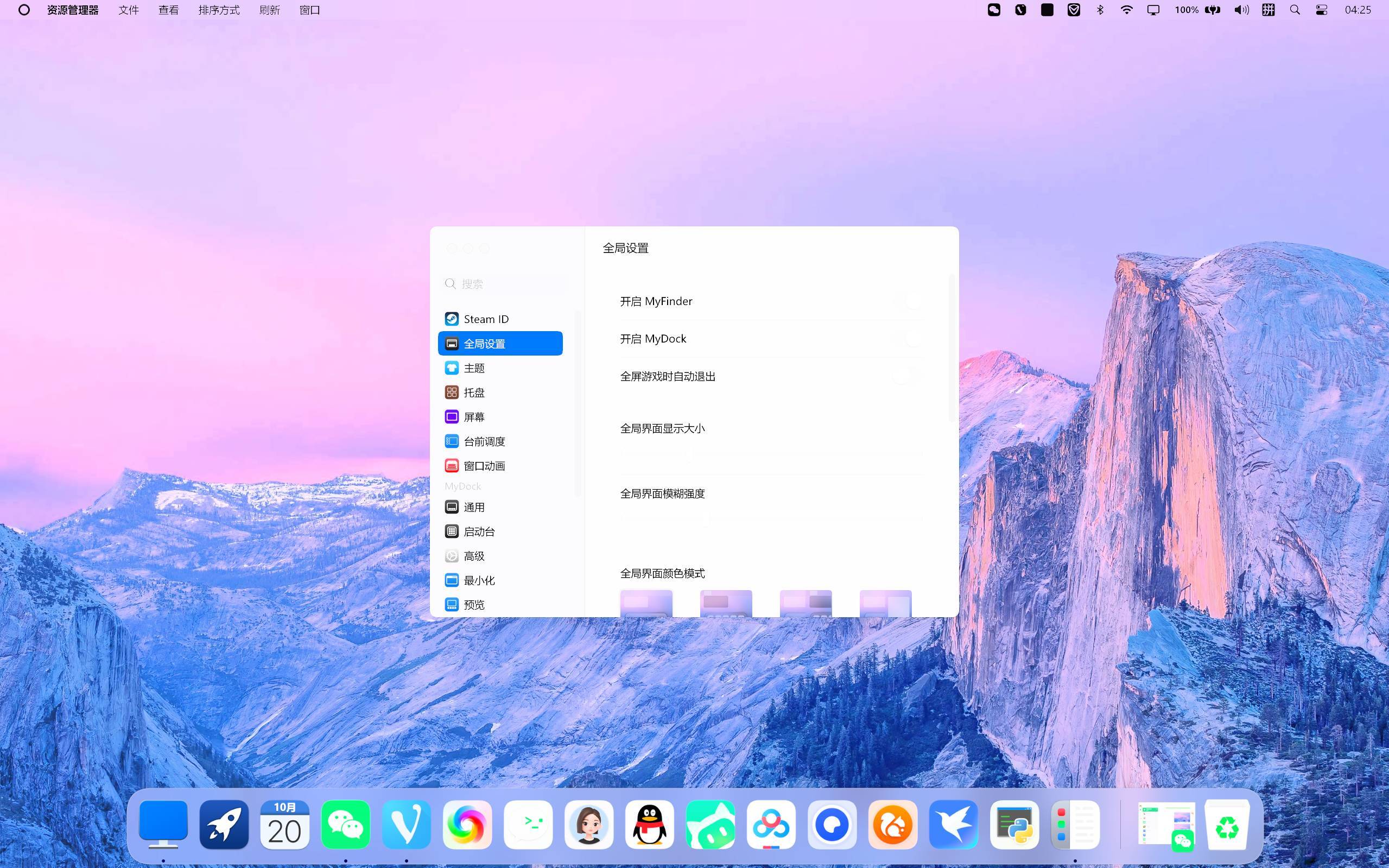
Task: Open the colored-dots list app in dock
Action: point(1076,825)
